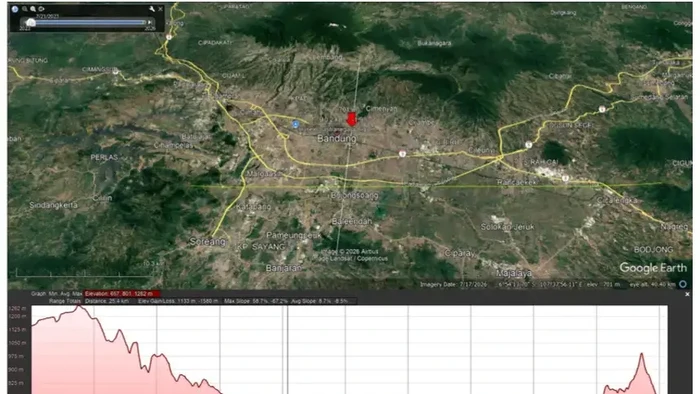Close the historical imagery time slider

[x=161, y=9]
